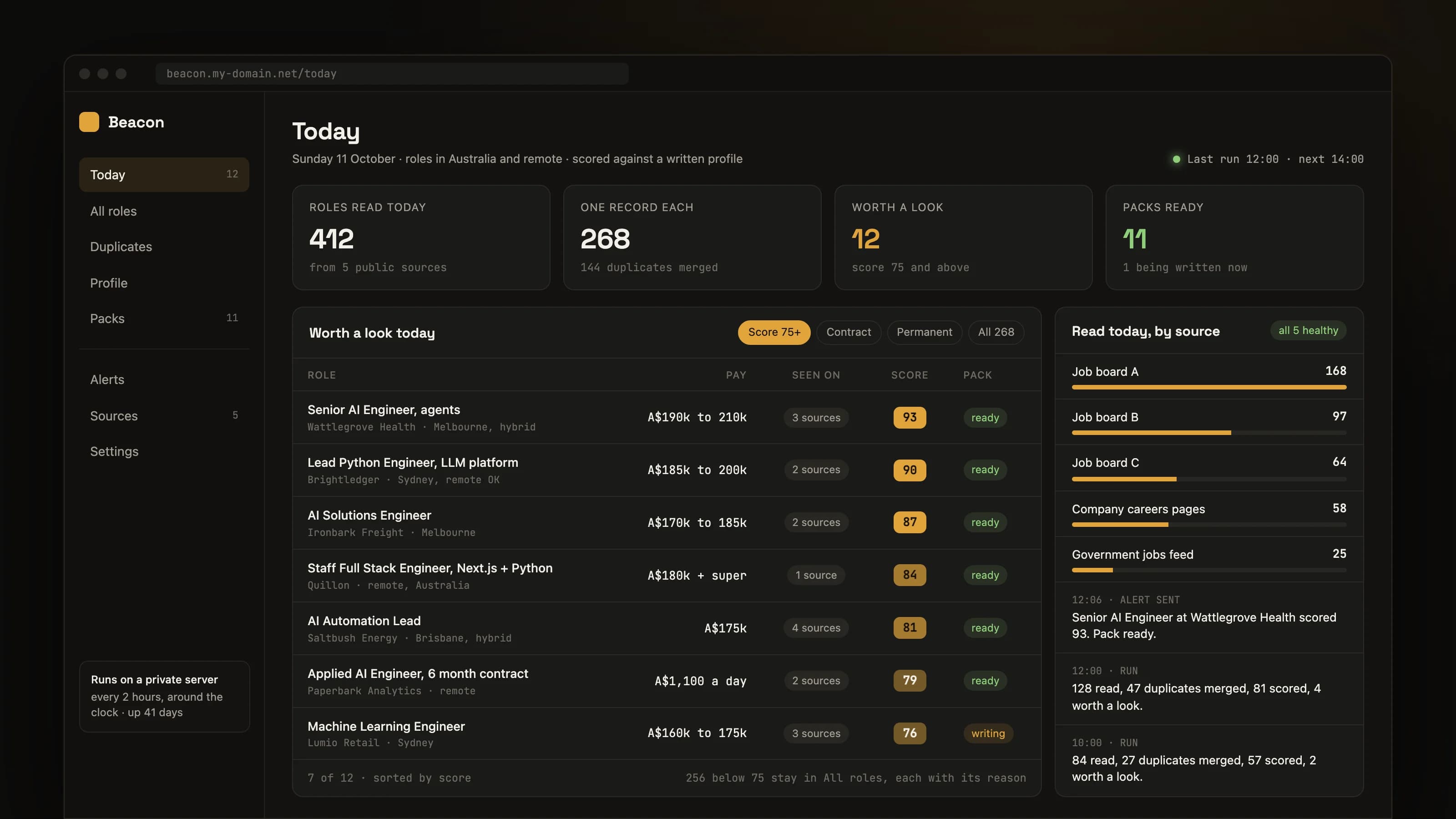This screenshot has width=1456, height=819.
Task: Click the Government jobs feed row
Action: pos(1209,559)
